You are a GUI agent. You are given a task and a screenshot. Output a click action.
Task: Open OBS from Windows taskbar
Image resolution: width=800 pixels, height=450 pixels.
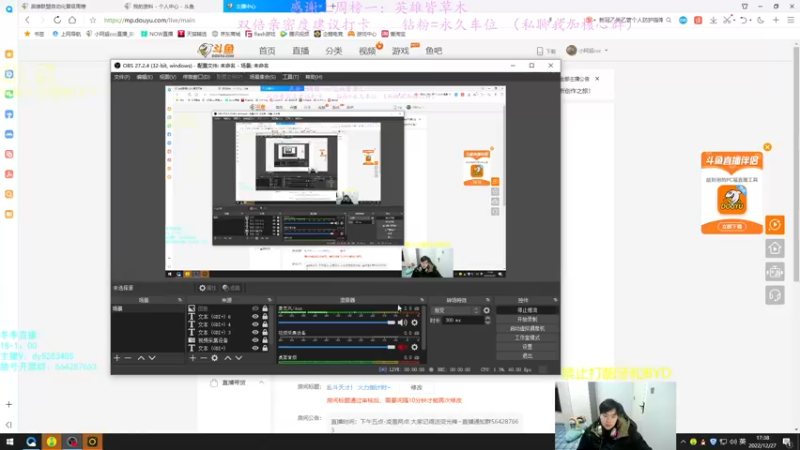(x=72, y=442)
